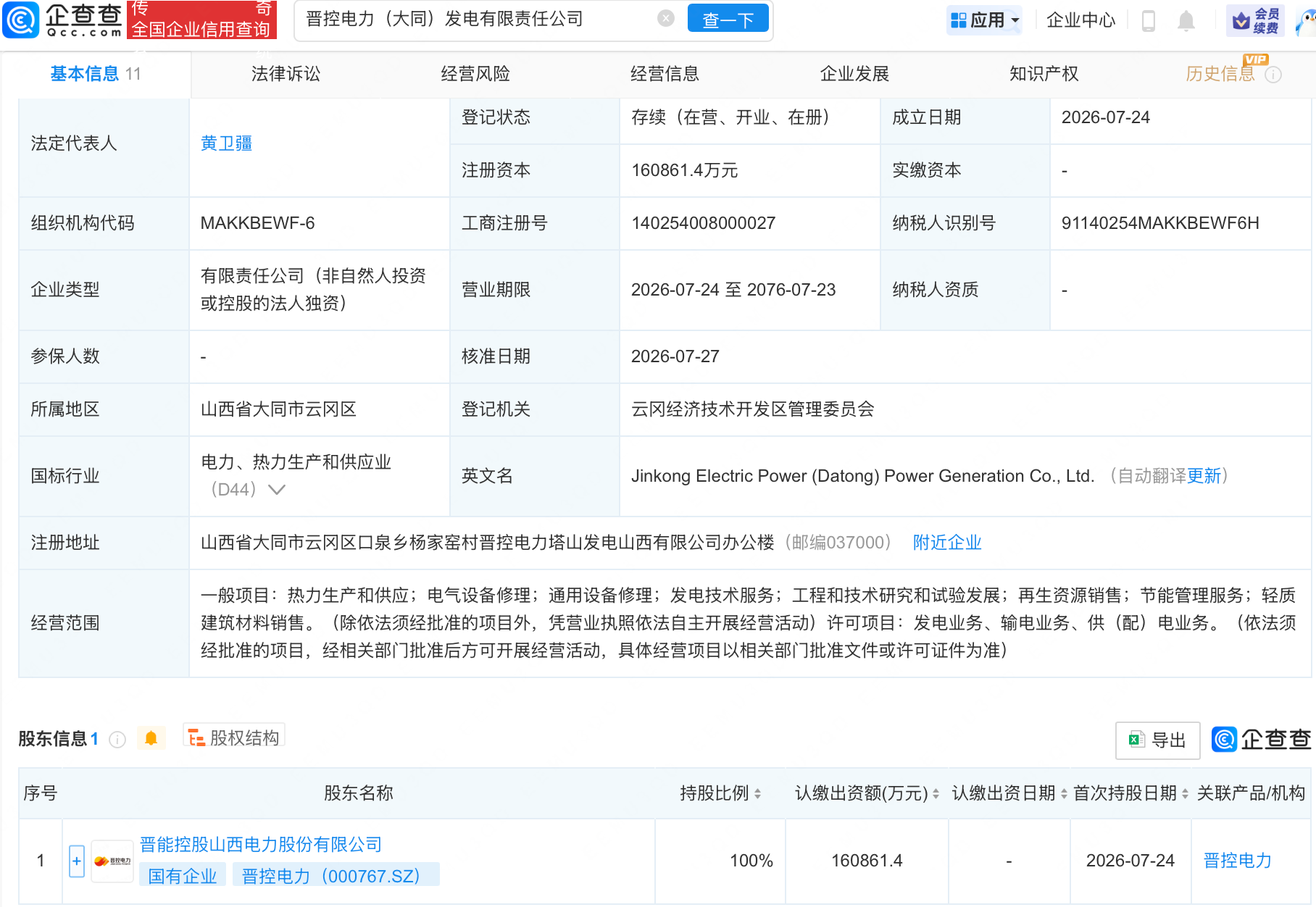Click the 电力、热力生产和供应业 industry text
The width and height of the screenshot is (1316, 907).
coord(296,462)
